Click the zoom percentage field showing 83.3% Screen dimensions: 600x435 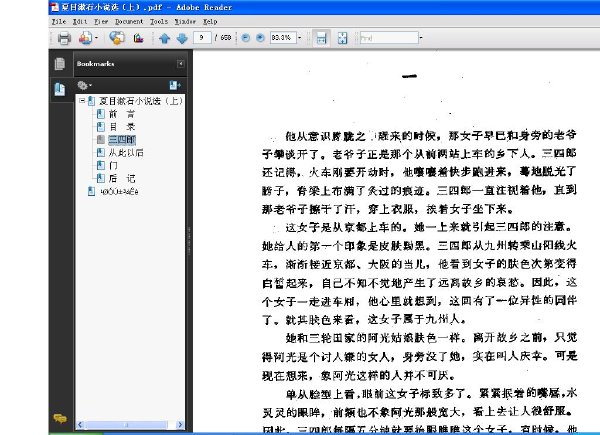pyautogui.click(x=283, y=37)
